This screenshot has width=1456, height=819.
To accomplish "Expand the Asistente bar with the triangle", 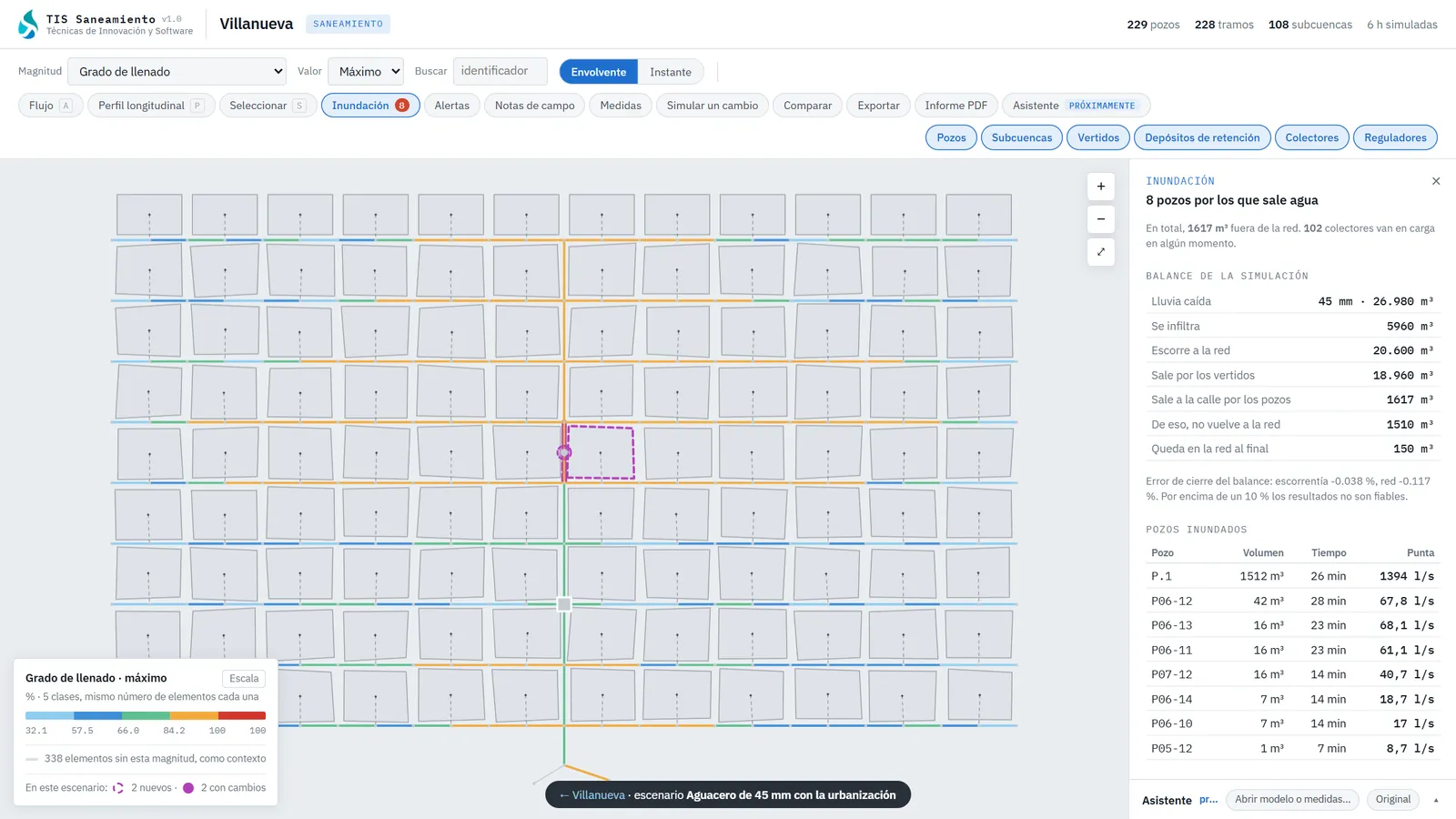I will click(x=1436, y=800).
